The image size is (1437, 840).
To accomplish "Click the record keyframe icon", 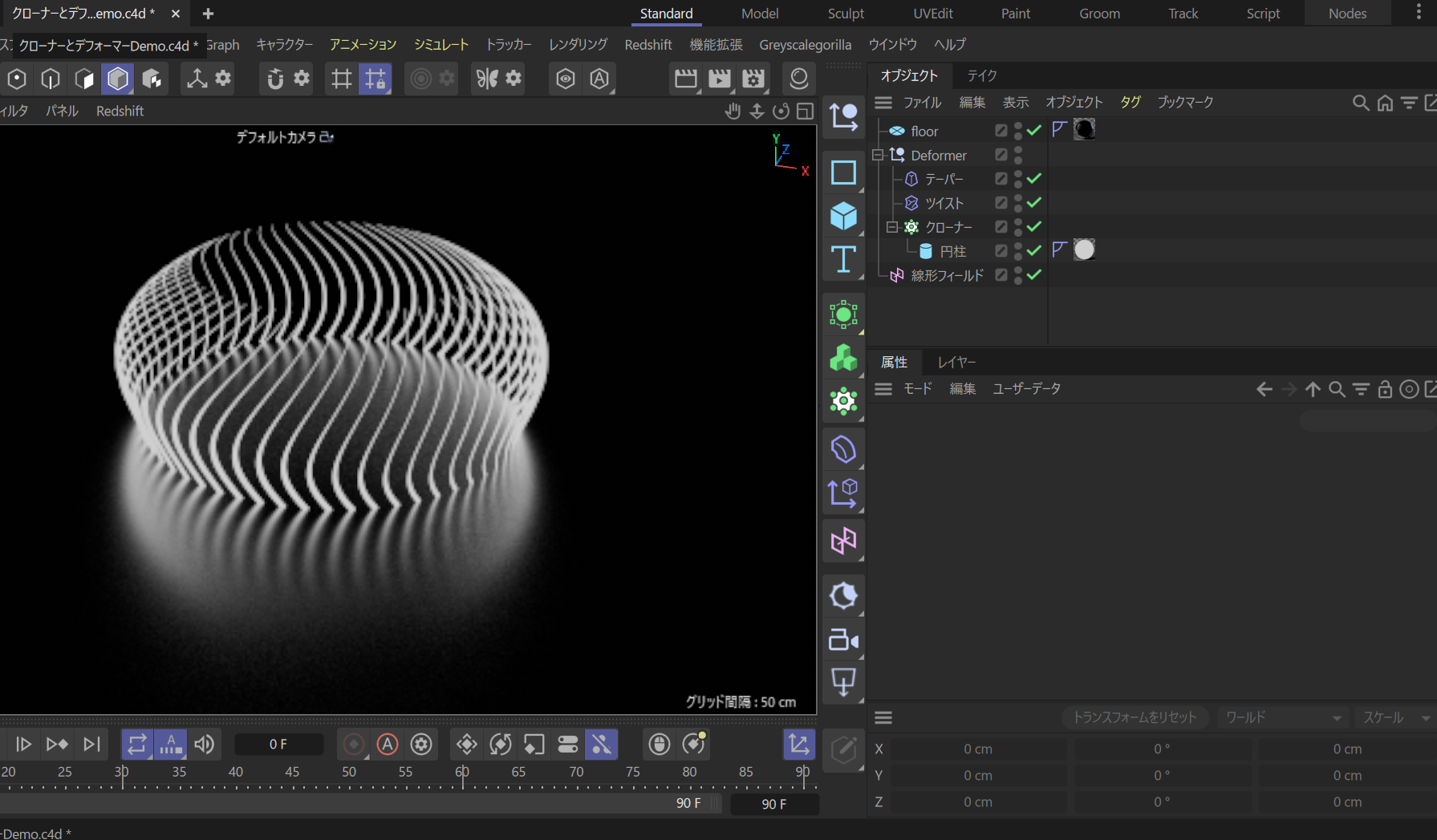I will [x=353, y=744].
